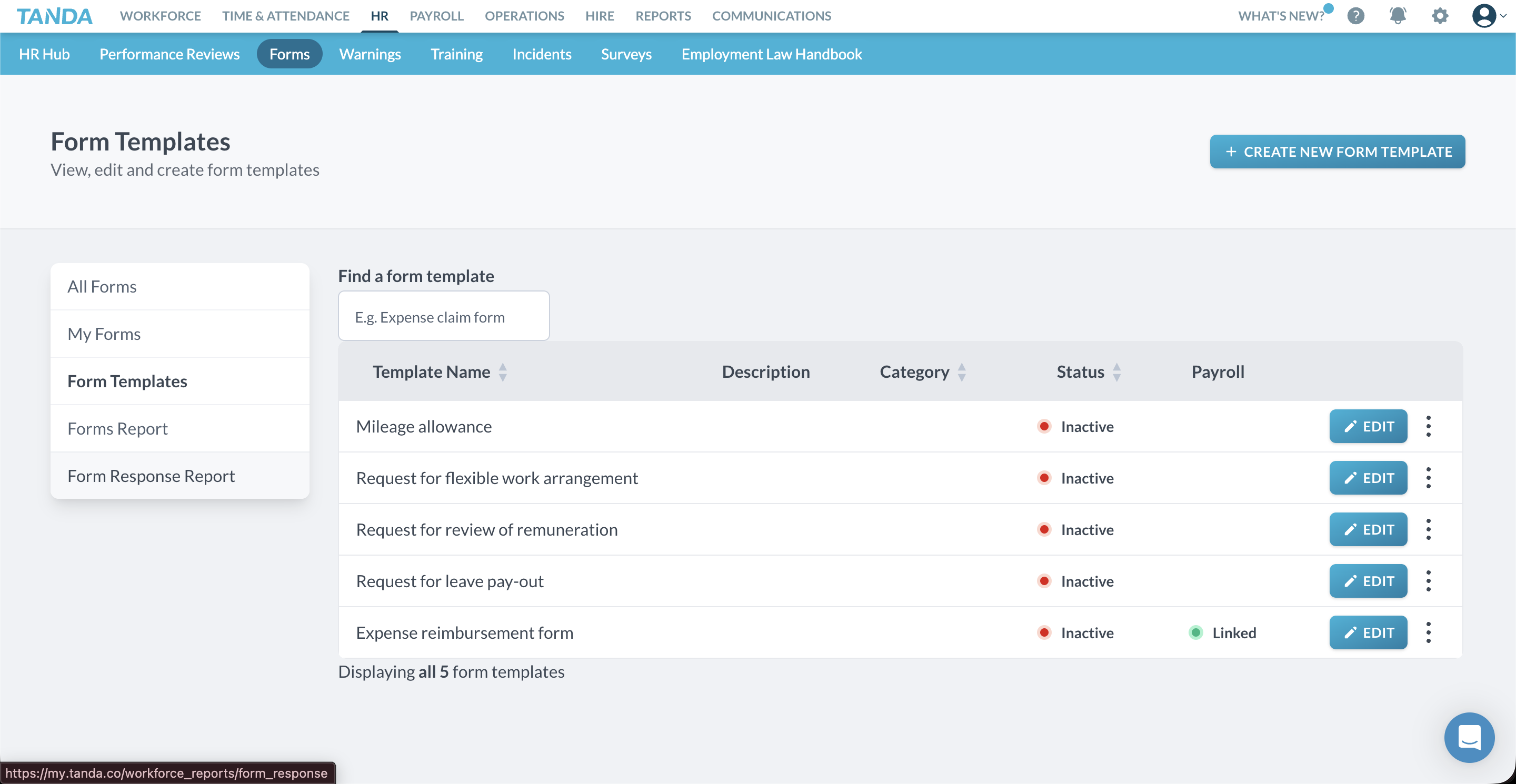Click the Edit pencil for Request for leave pay-out
The height and width of the screenshot is (784, 1516).
pos(1368,580)
